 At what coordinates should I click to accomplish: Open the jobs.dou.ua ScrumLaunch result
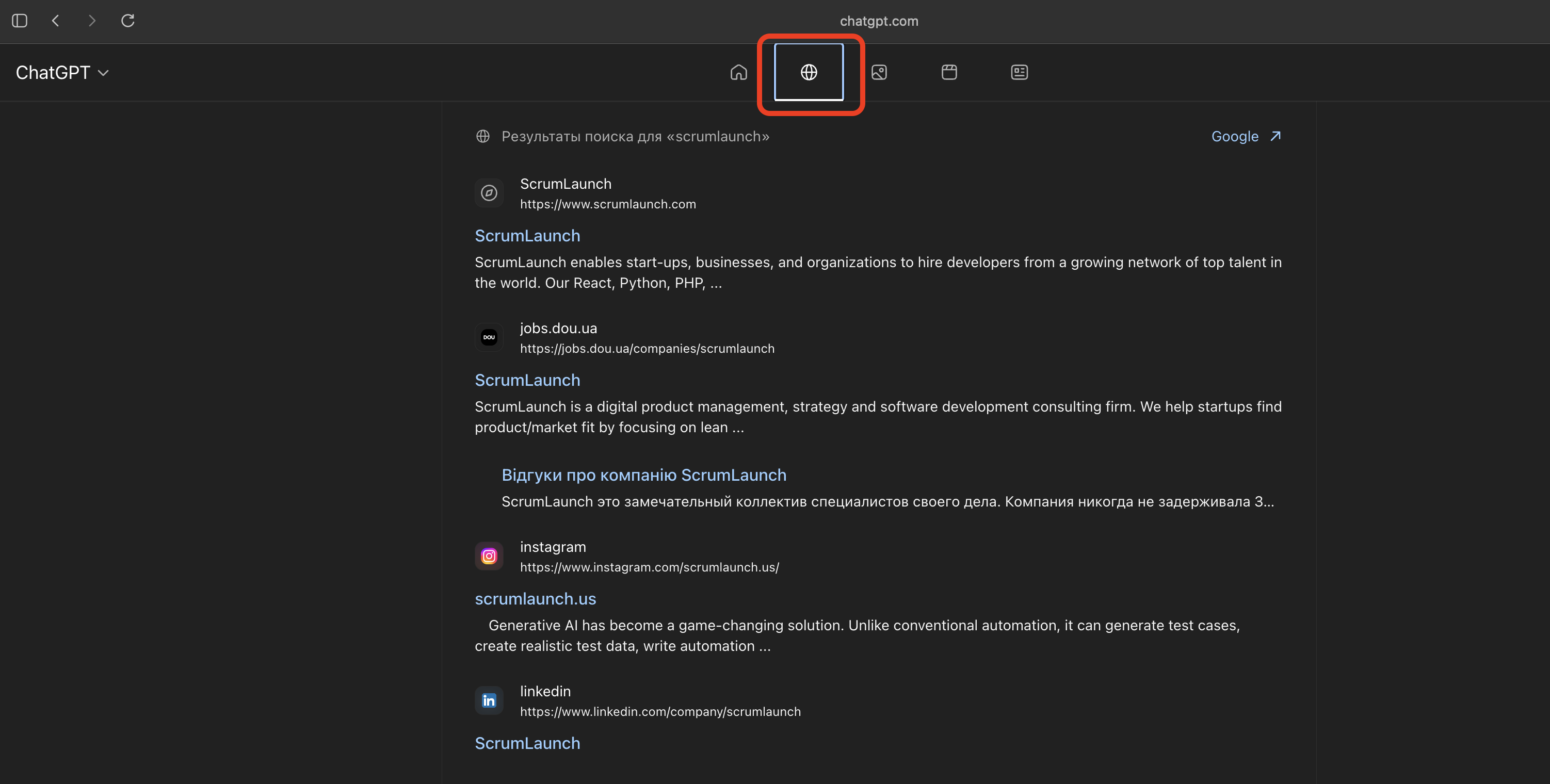[527, 380]
